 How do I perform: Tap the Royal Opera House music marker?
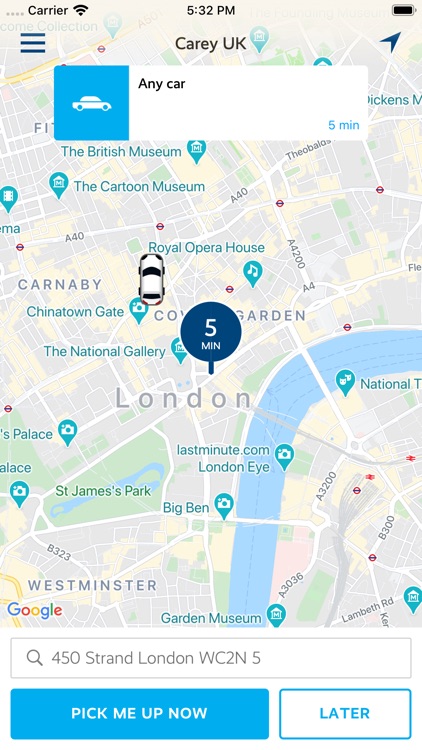(253, 273)
